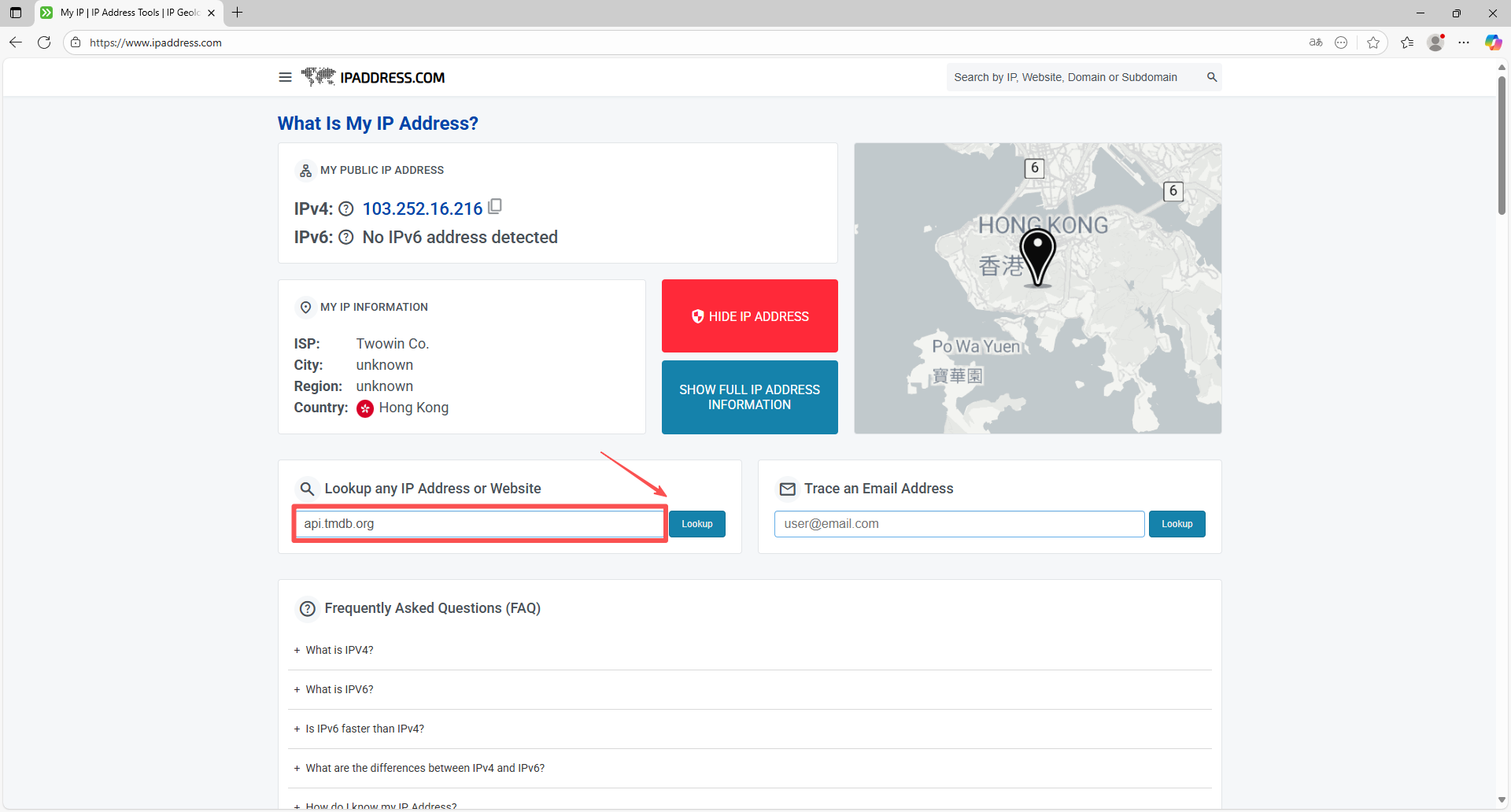Viewport: 1511px width, 812px height.
Task: Click the 'MY IP INFORMATION' heading
Action: coord(374,307)
